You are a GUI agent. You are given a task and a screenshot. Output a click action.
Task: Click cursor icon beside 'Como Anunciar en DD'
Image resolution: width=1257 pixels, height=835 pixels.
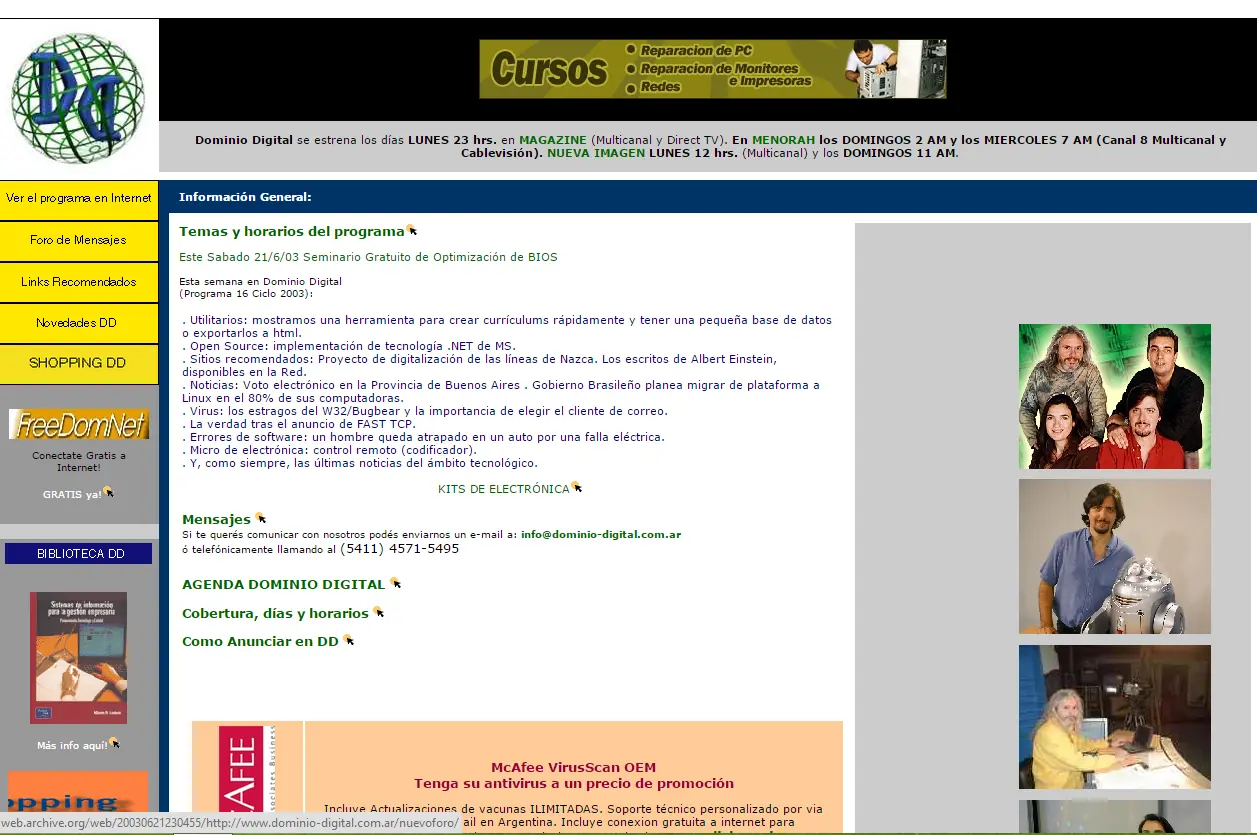[x=348, y=640]
